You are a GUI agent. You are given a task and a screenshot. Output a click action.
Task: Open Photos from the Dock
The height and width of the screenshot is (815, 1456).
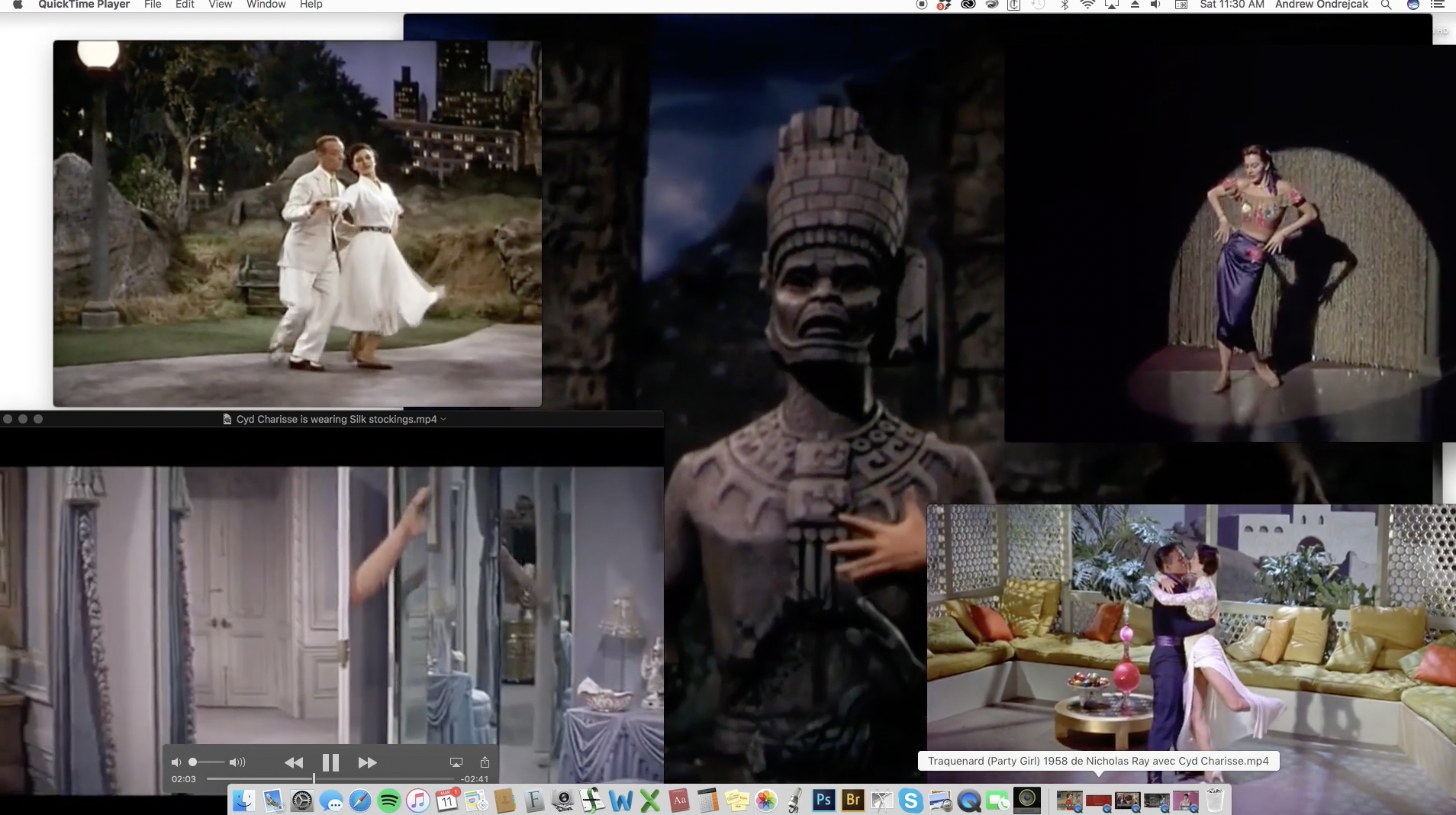pyautogui.click(x=766, y=801)
